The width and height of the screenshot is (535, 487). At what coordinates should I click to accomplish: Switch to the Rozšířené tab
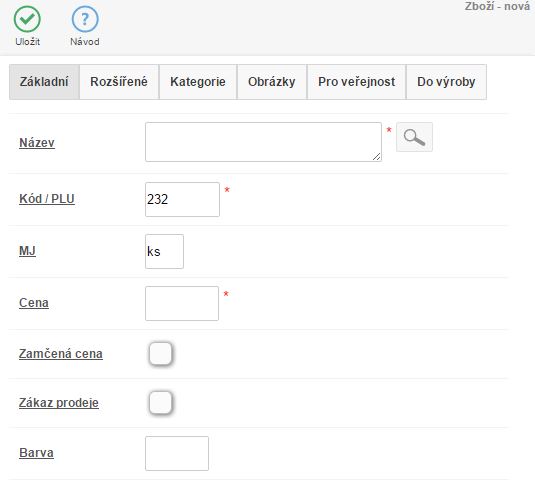(x=119, y=82)
